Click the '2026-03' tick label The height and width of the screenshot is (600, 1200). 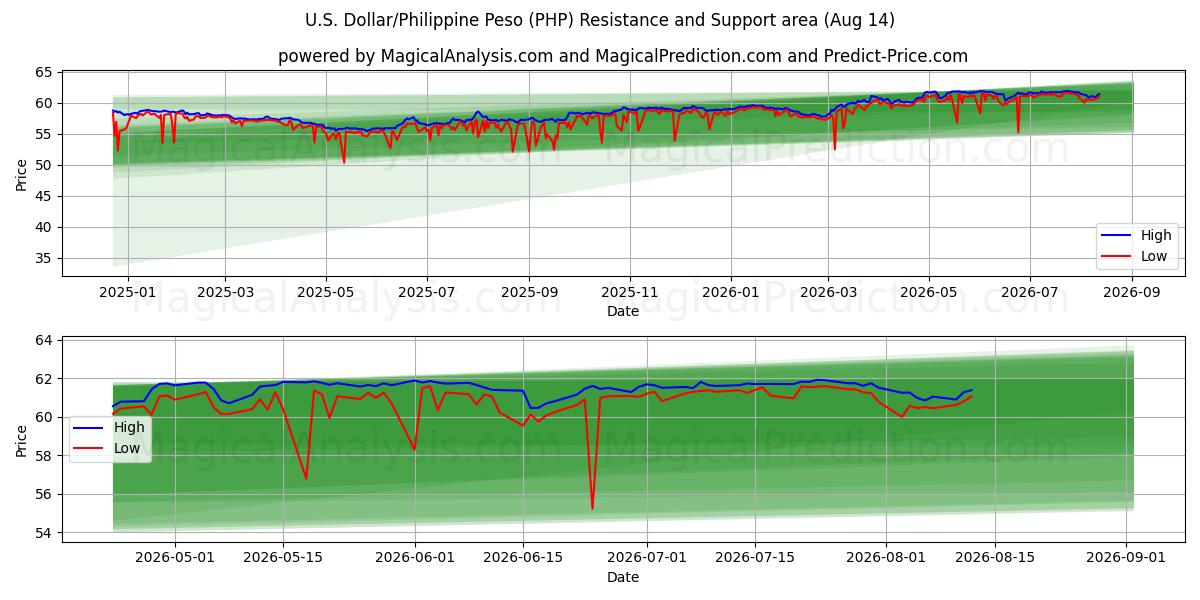point(828,292)
